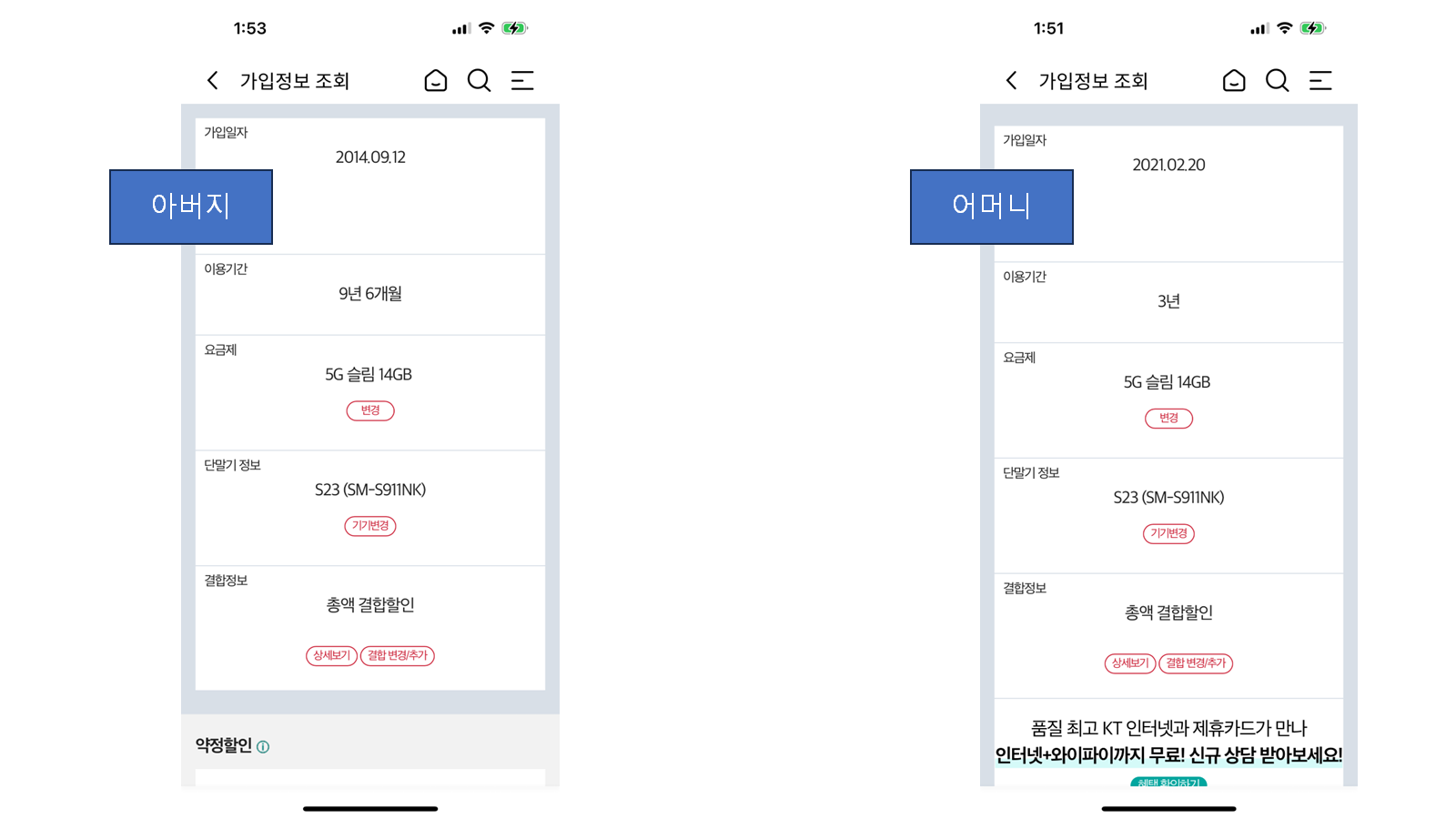Open home icon on the left phone header
1456x819 pixels.
coord(436,80)
